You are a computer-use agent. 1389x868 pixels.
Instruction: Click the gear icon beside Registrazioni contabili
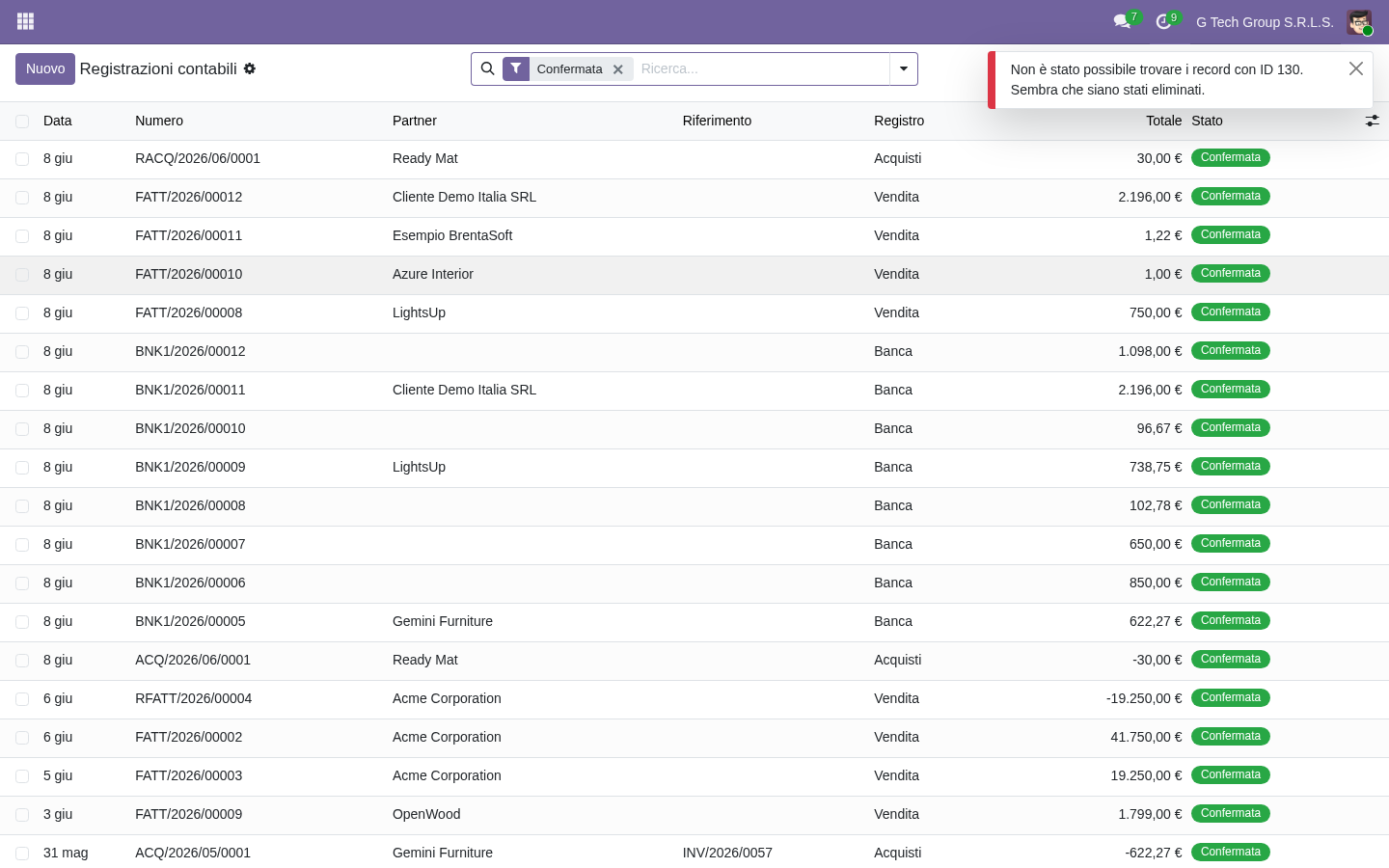pyautogui.click(x=250, y=68)
